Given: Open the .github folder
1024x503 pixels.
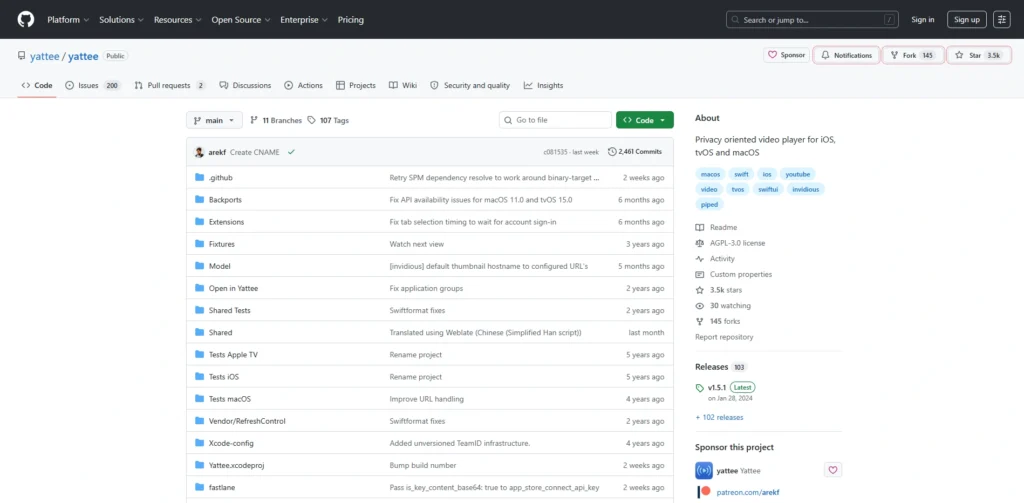Looking at the screenshot, I should click(221, 178).
